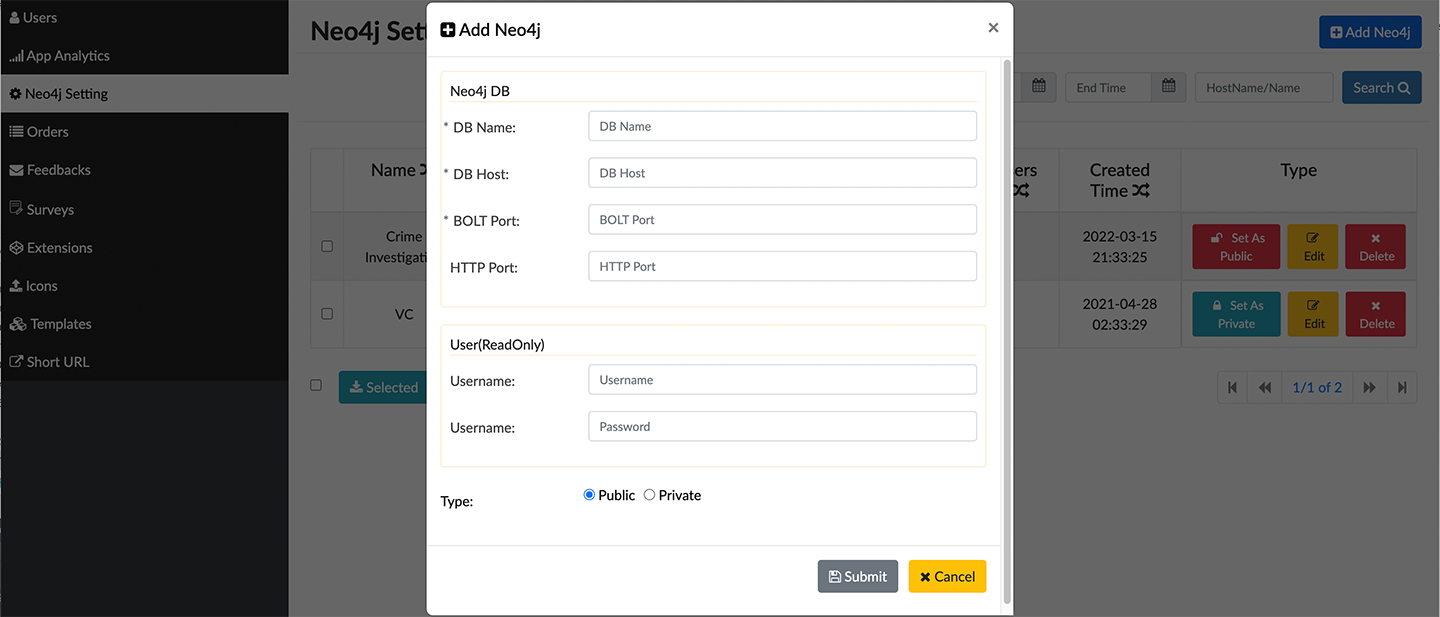Select the Public type radio button
Viewport: 1440px width, 617px height.
coord(589,495)
